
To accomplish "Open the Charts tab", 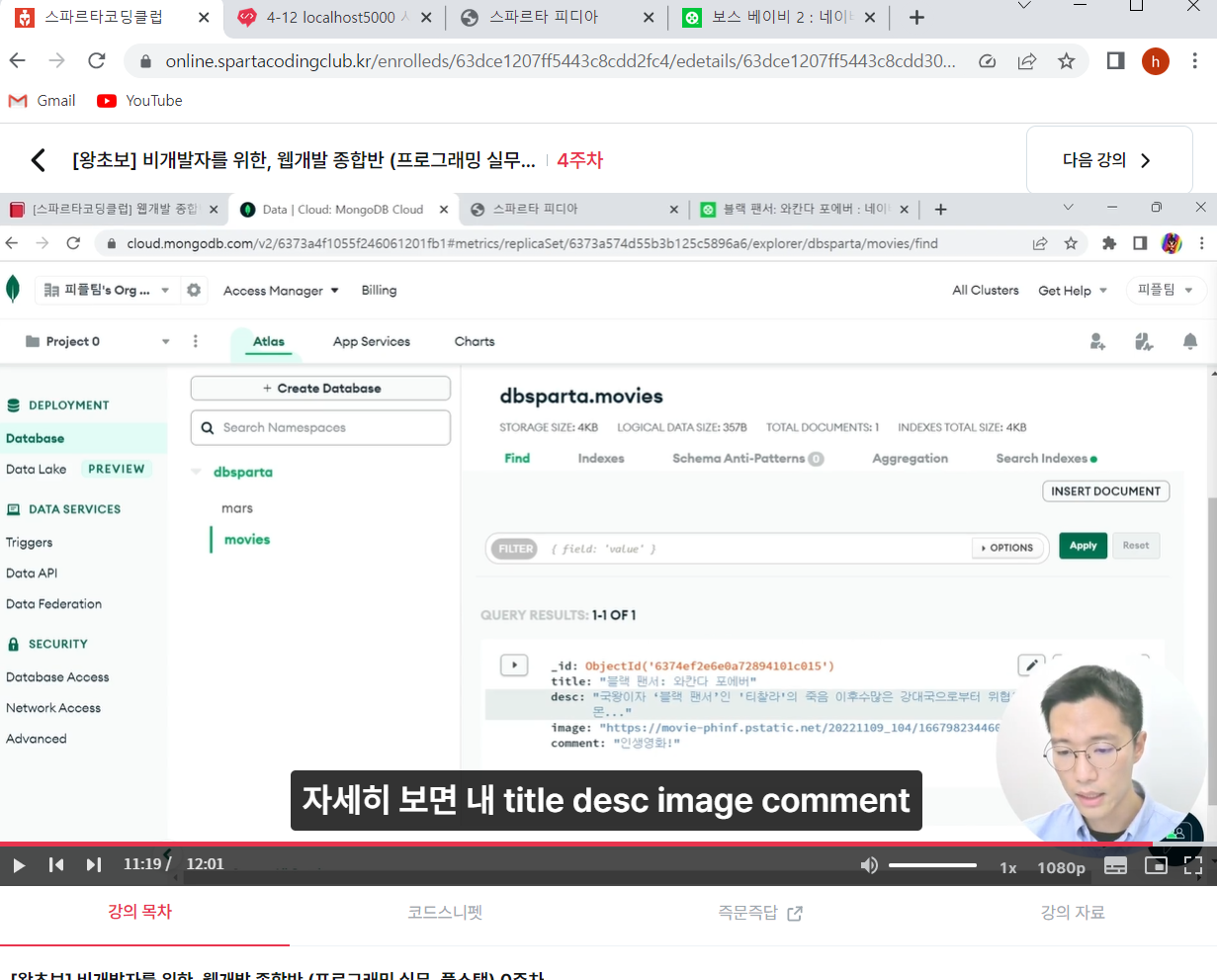I will coord(475,342).
